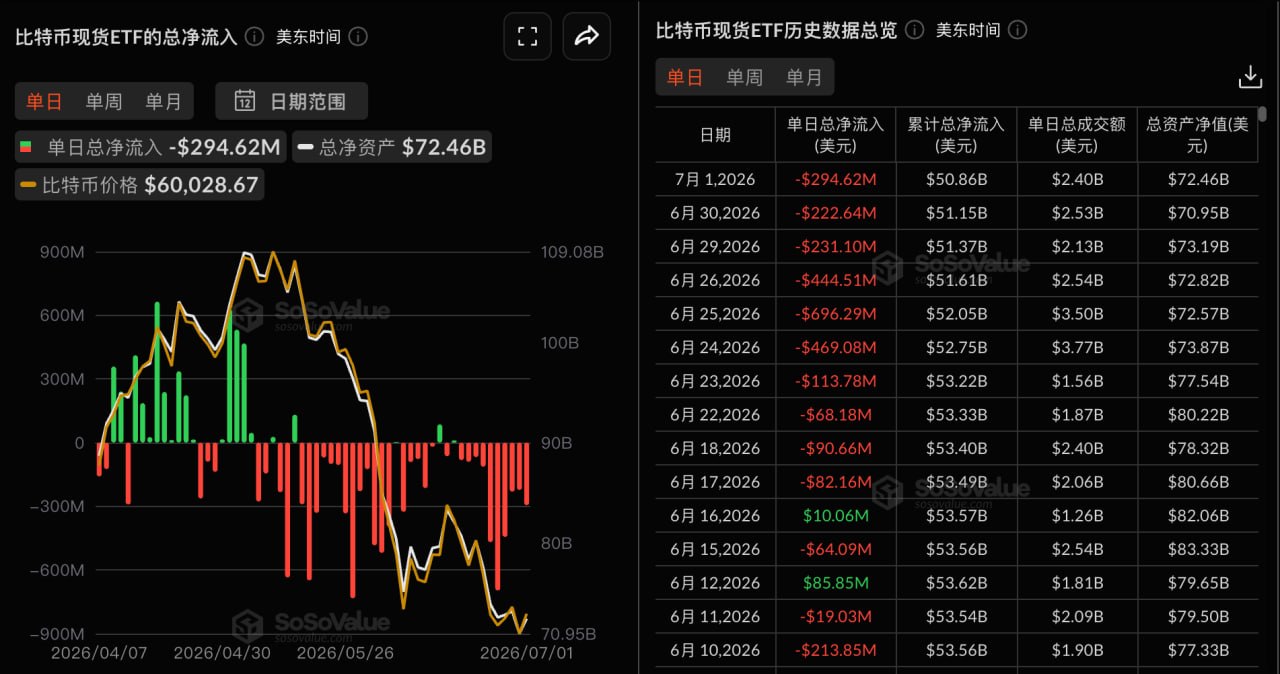The width and height of the screenshot is (1280, 674).
Task: Click the $3.77B trading volume cell
Action: click(x=1077, y=348)
